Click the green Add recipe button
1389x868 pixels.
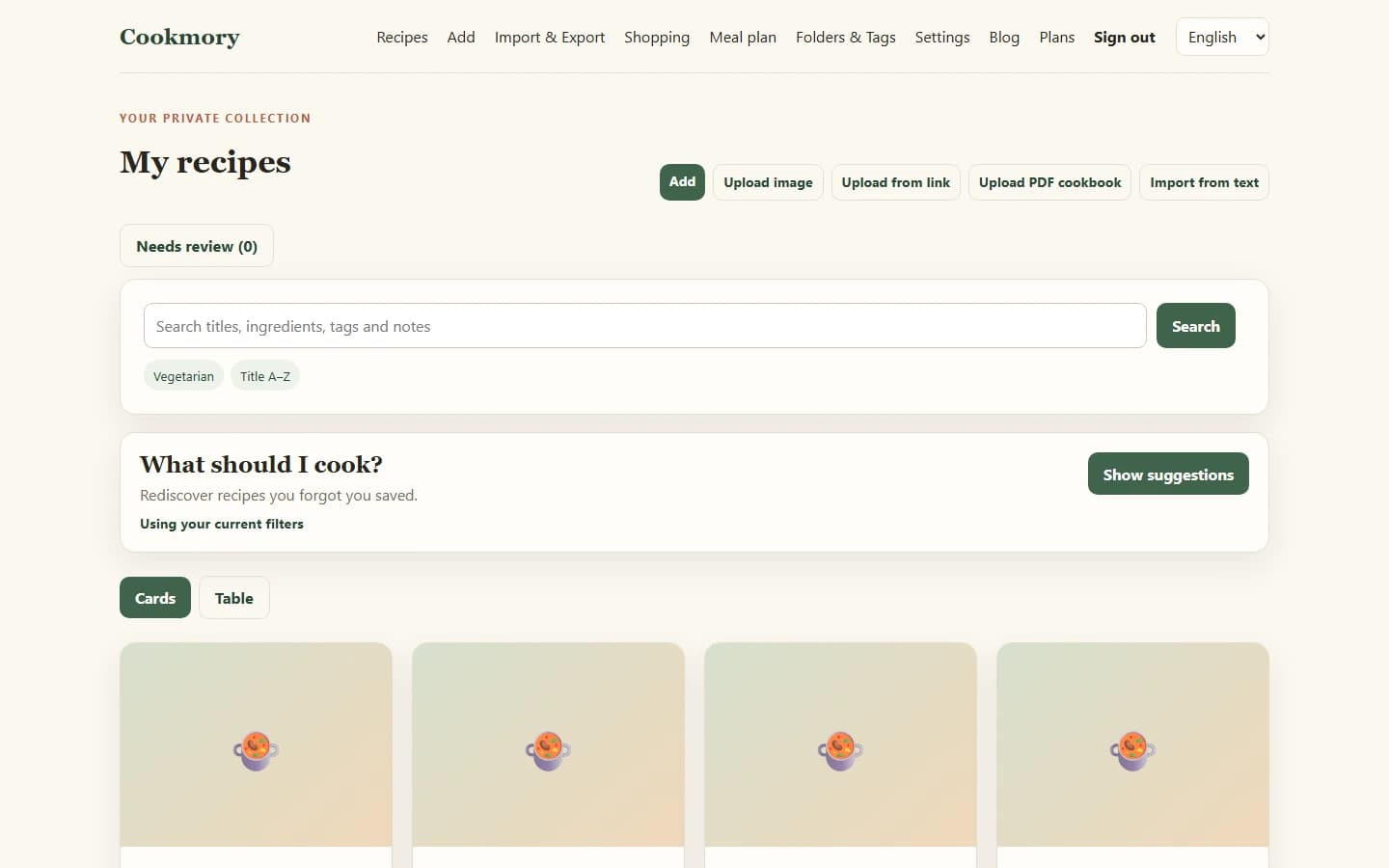point(682,182)
